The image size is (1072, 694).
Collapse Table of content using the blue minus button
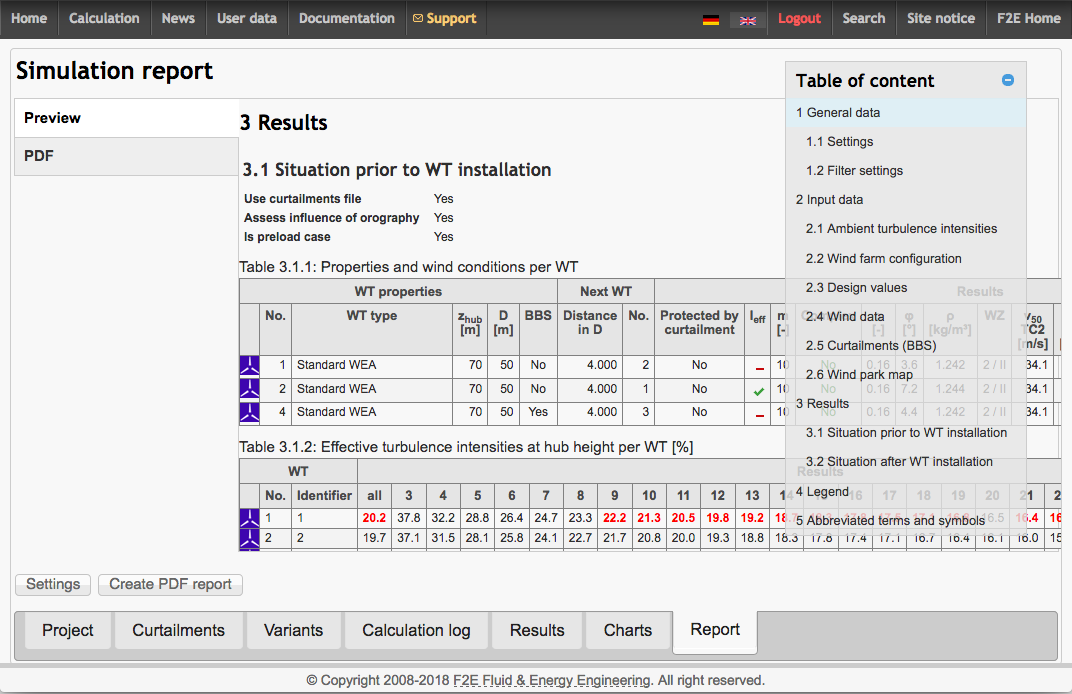coord(1008,79)
